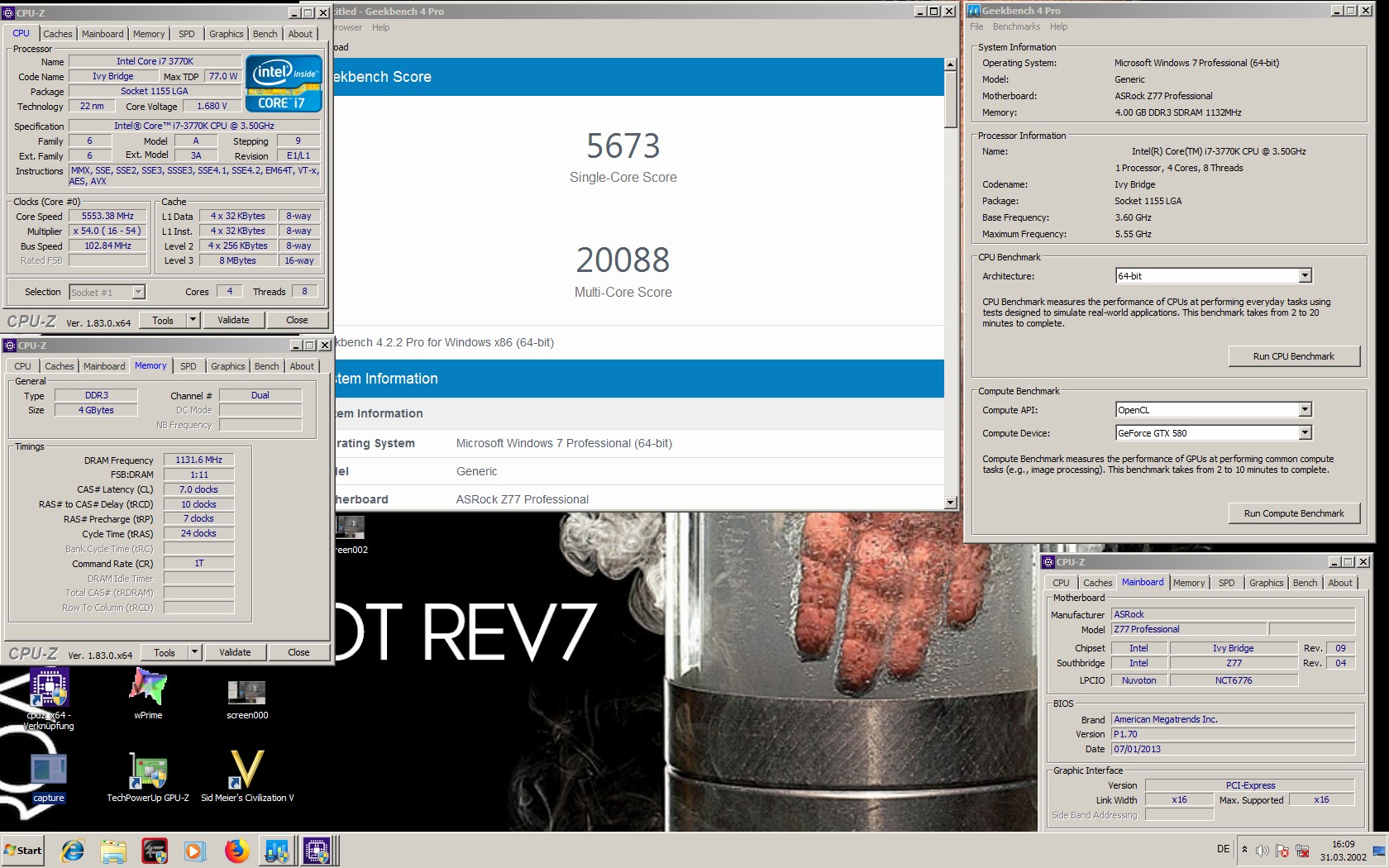Viewport: 1389px width, 868px height.
Task: Launch the wPrime desktop icon
Action: tap(148, 694)
